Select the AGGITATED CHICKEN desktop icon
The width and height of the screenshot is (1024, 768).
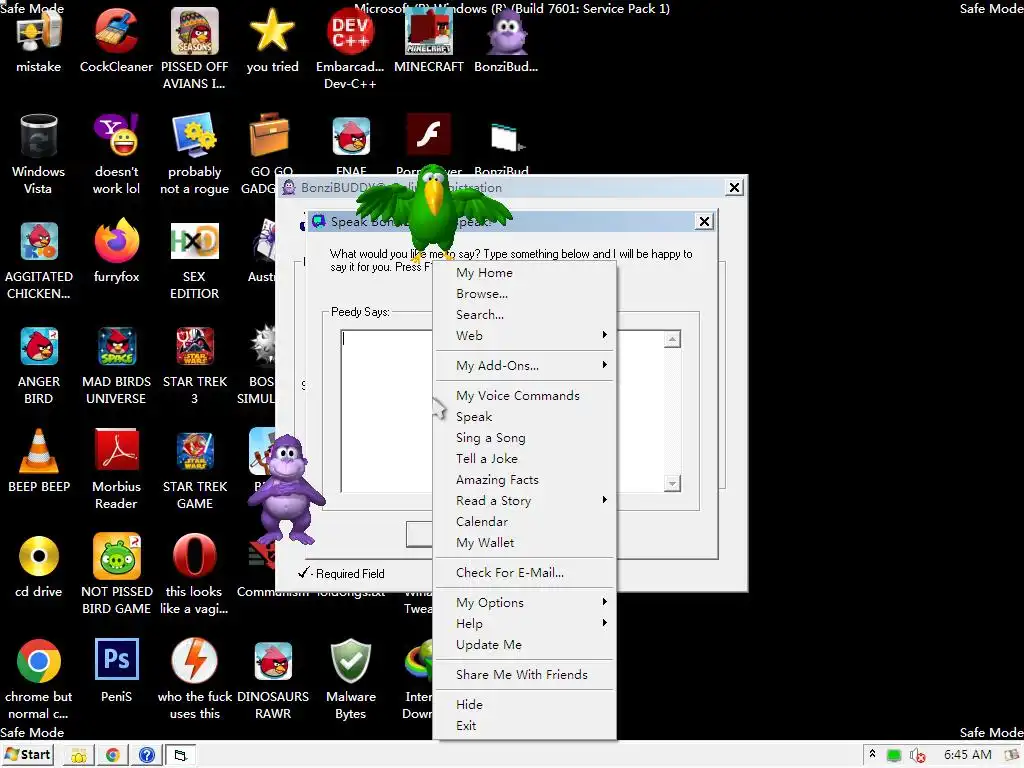click(x=39, y=259)
